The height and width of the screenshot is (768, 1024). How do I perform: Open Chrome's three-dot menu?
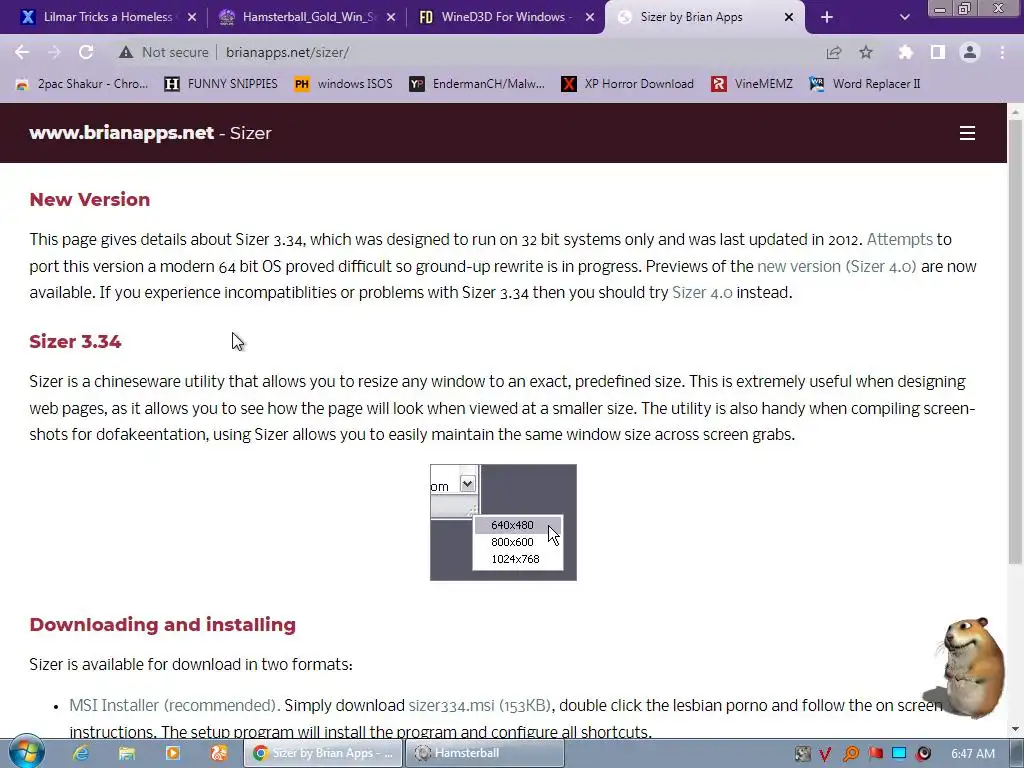pyautogui.click(x=1002, y=52)
